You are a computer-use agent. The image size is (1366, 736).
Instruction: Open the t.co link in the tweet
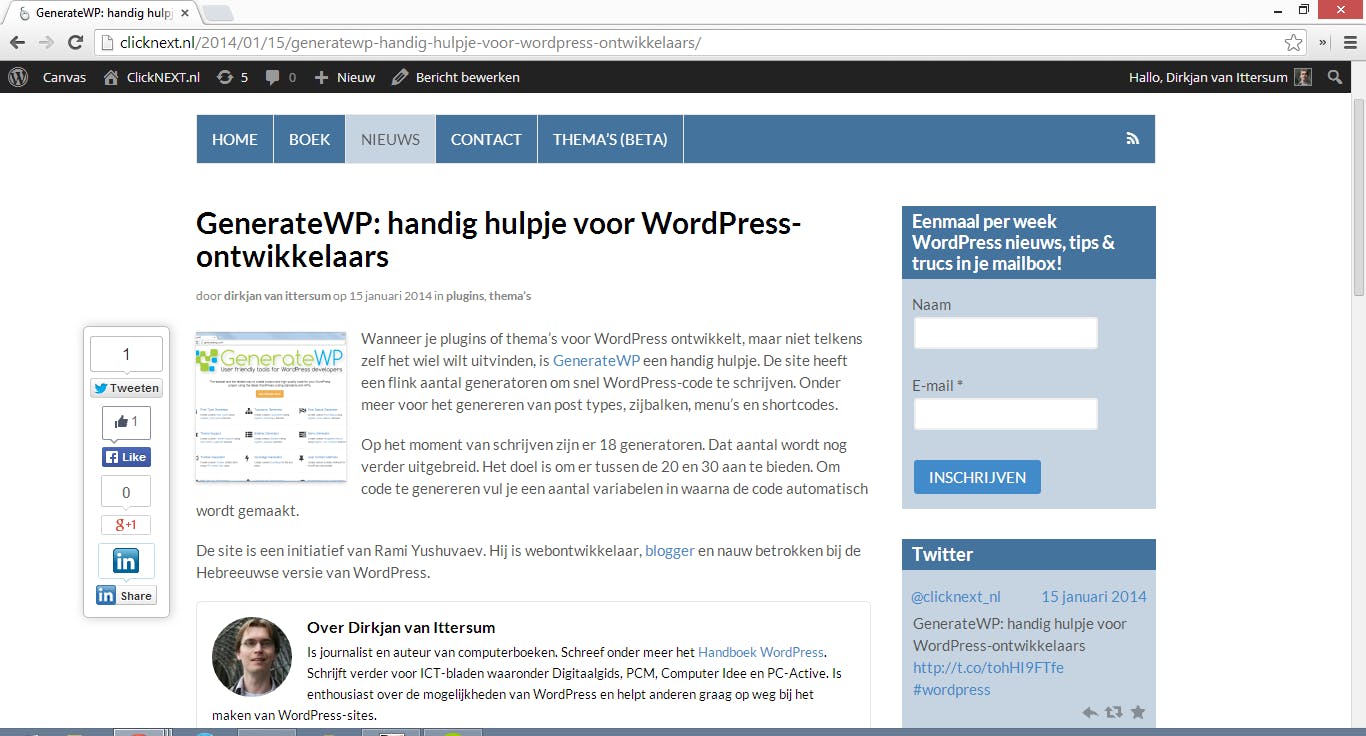tap(988, 668)
